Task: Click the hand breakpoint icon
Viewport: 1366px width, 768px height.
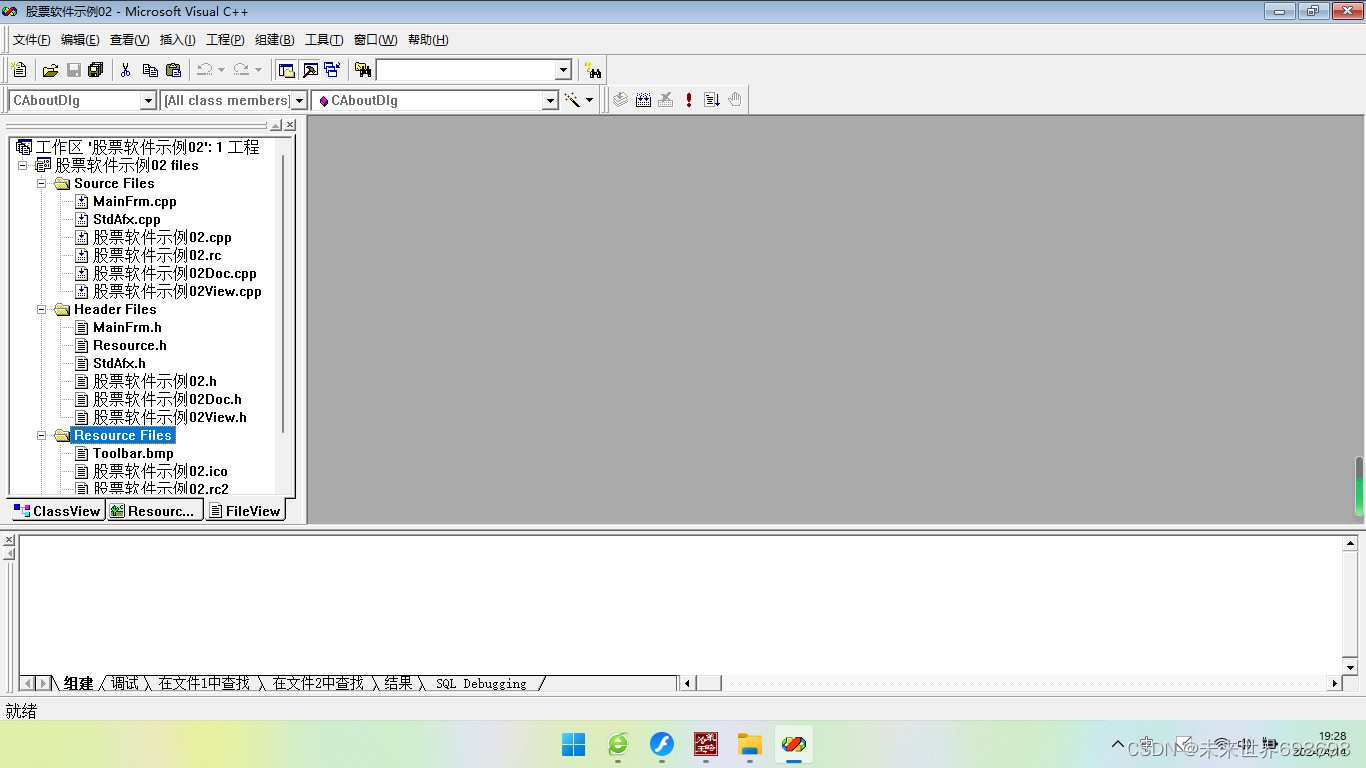Action: (x=735, y=100)
